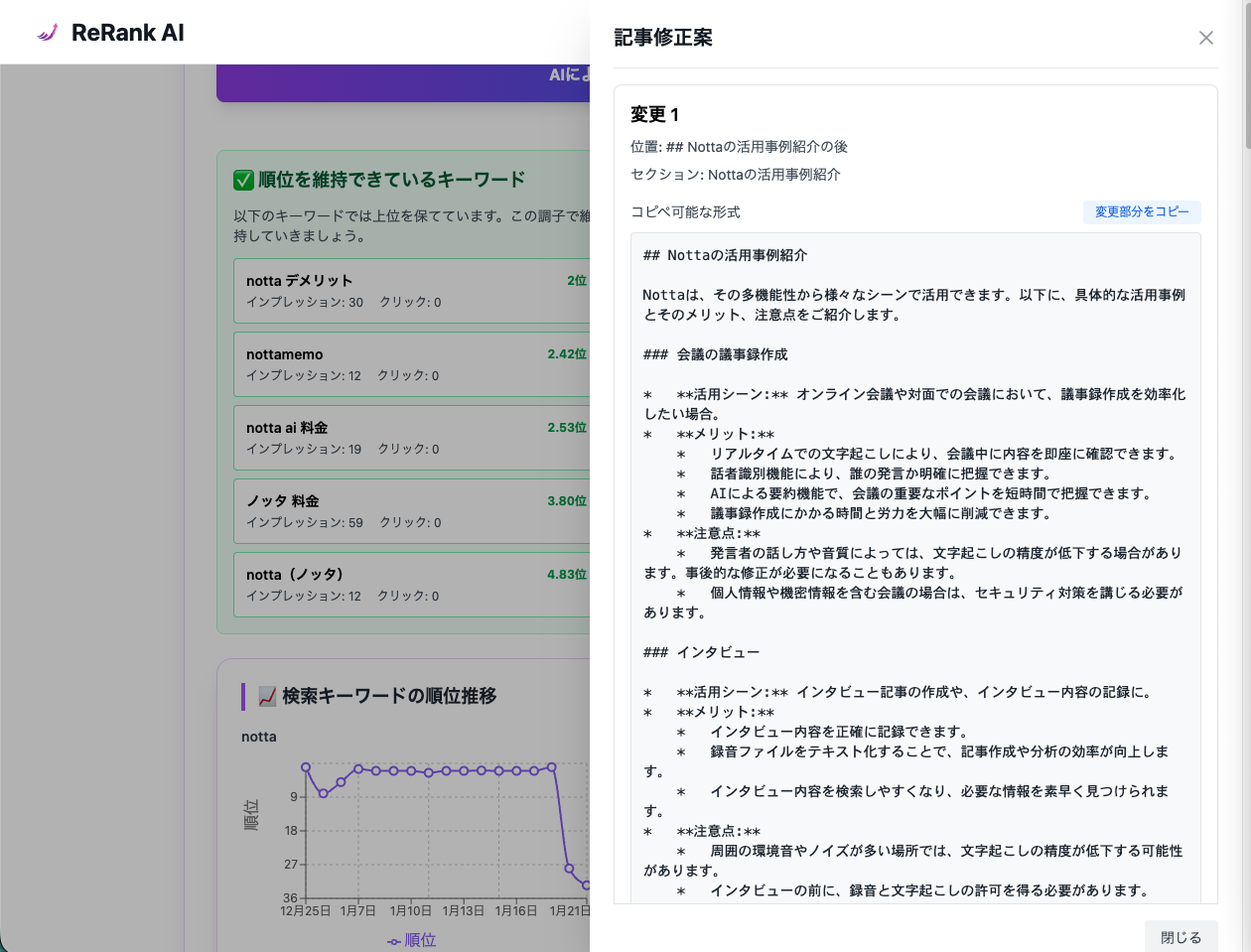Toggle the 順位 series via the chart legend

(410, 939)
